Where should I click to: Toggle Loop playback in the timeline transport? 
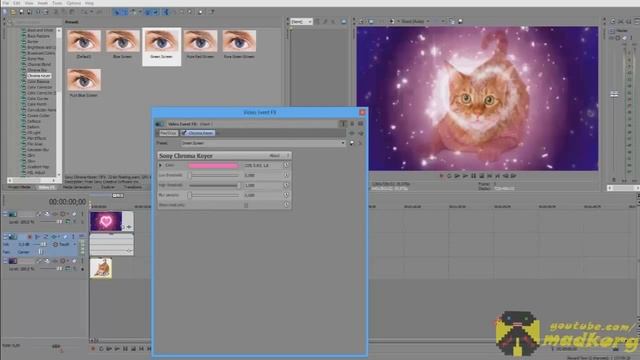[101, 349]
